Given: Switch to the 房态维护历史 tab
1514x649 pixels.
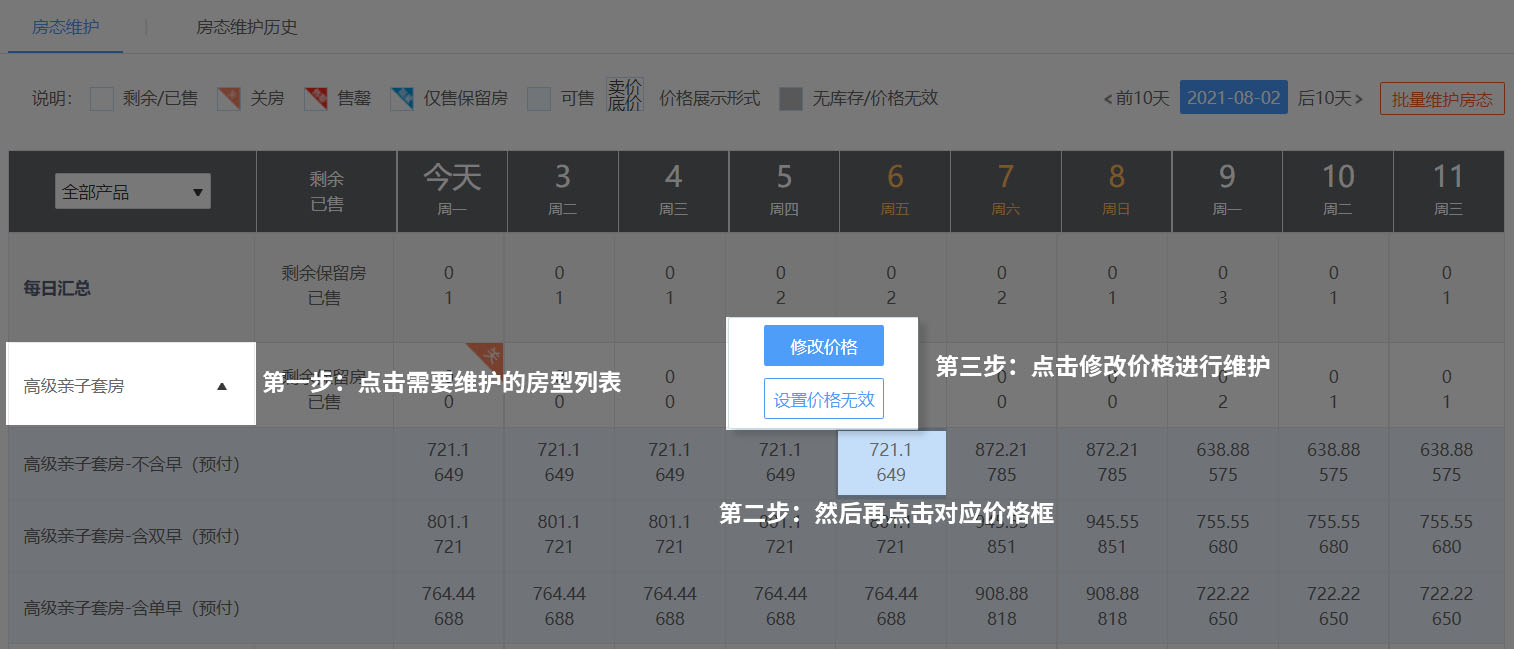Looking at the screenshot, I should tap(247, 27).
